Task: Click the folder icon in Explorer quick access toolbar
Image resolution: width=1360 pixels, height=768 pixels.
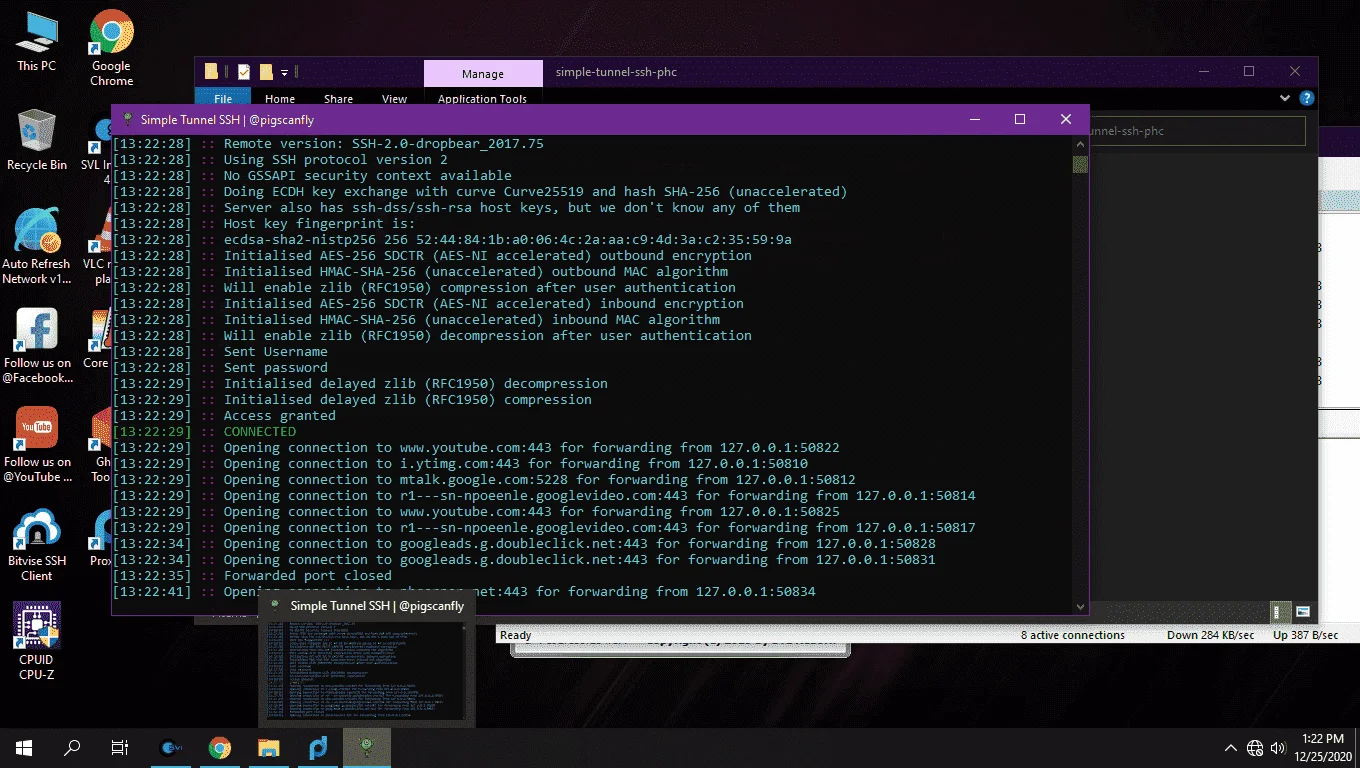Action: click(x=211, y=72)
